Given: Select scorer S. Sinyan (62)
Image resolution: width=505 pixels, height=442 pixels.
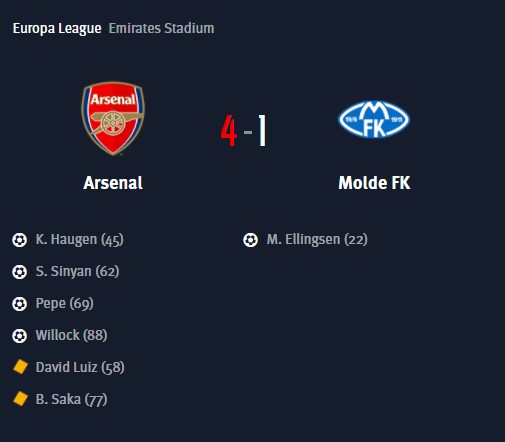Looking at the screenshot, I should click(x=77, y=272).
